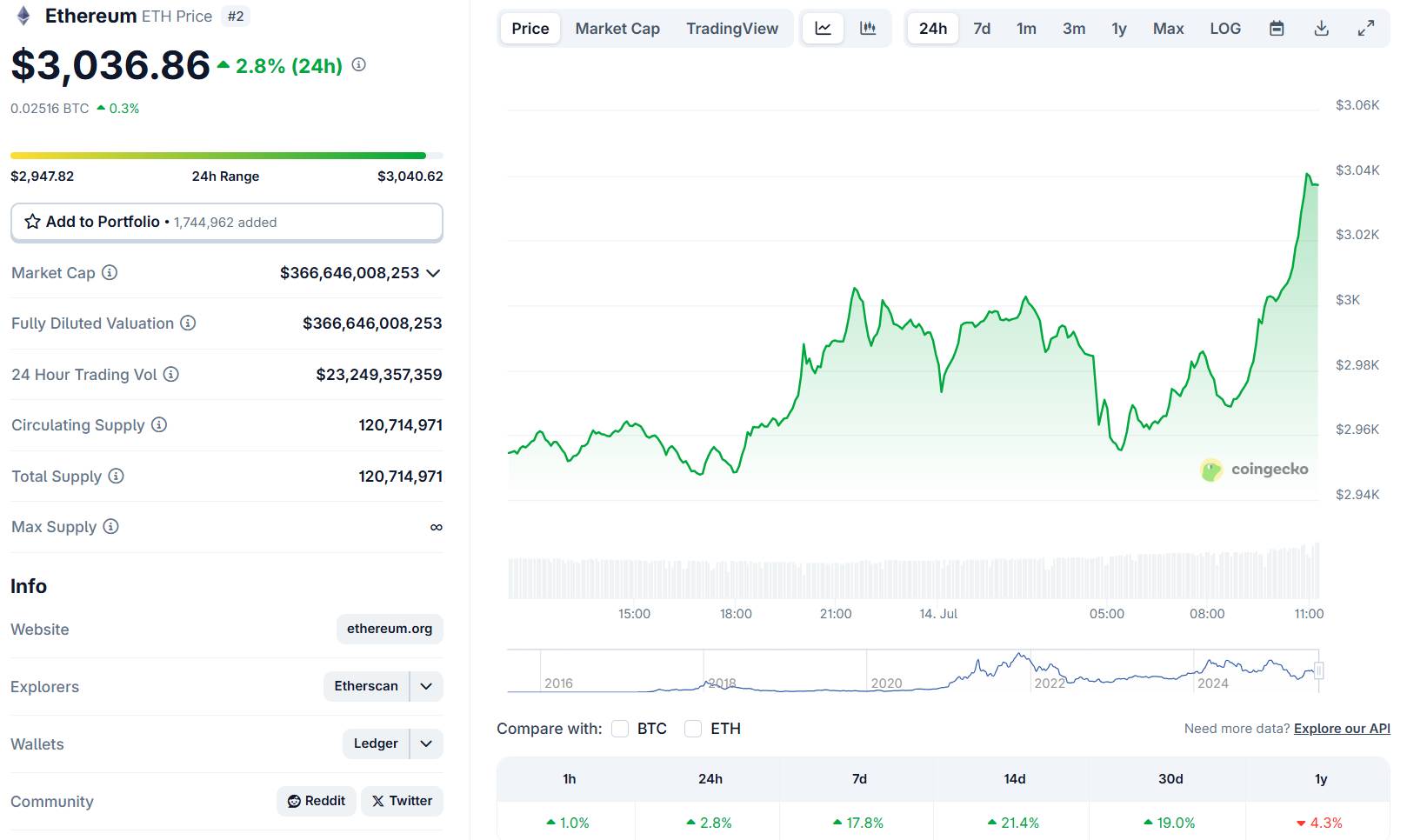The width and height of the screenshot is (1407, 840).
Task: Toggle LOG scale on chart
Action: tap(1225, 29)
